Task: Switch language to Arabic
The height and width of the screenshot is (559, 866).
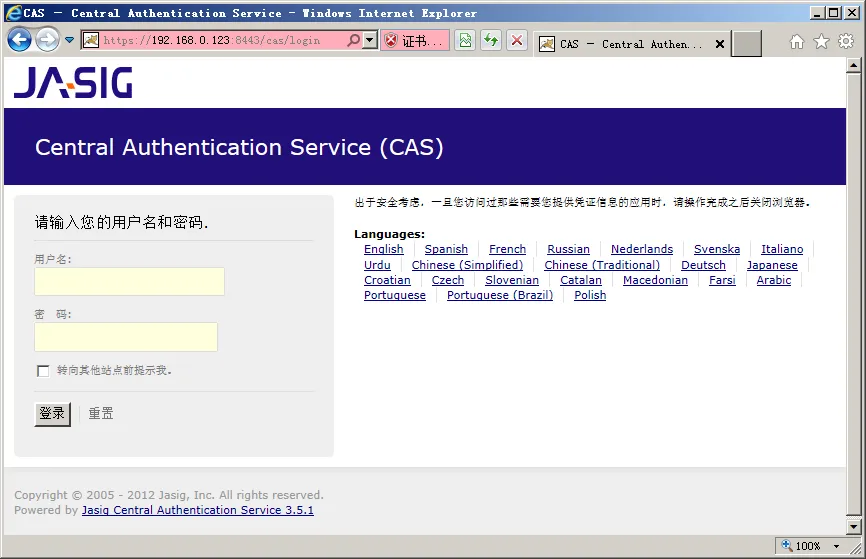Action: coord(774,280)
